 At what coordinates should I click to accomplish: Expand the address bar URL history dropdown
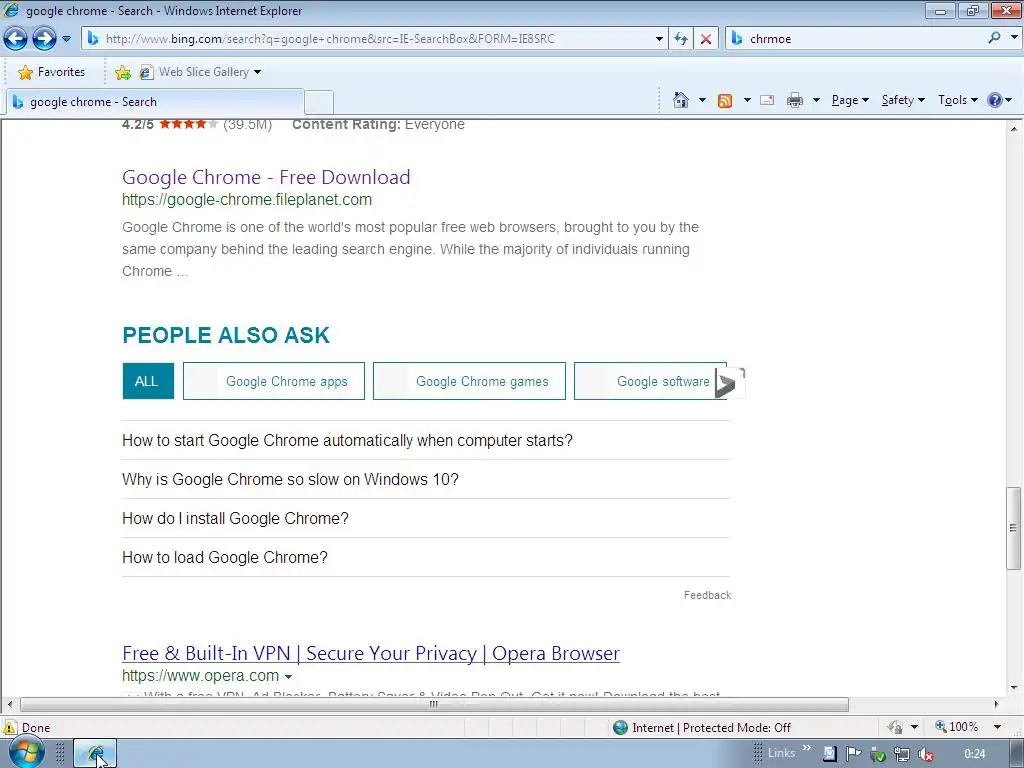[x=659, y=39]
